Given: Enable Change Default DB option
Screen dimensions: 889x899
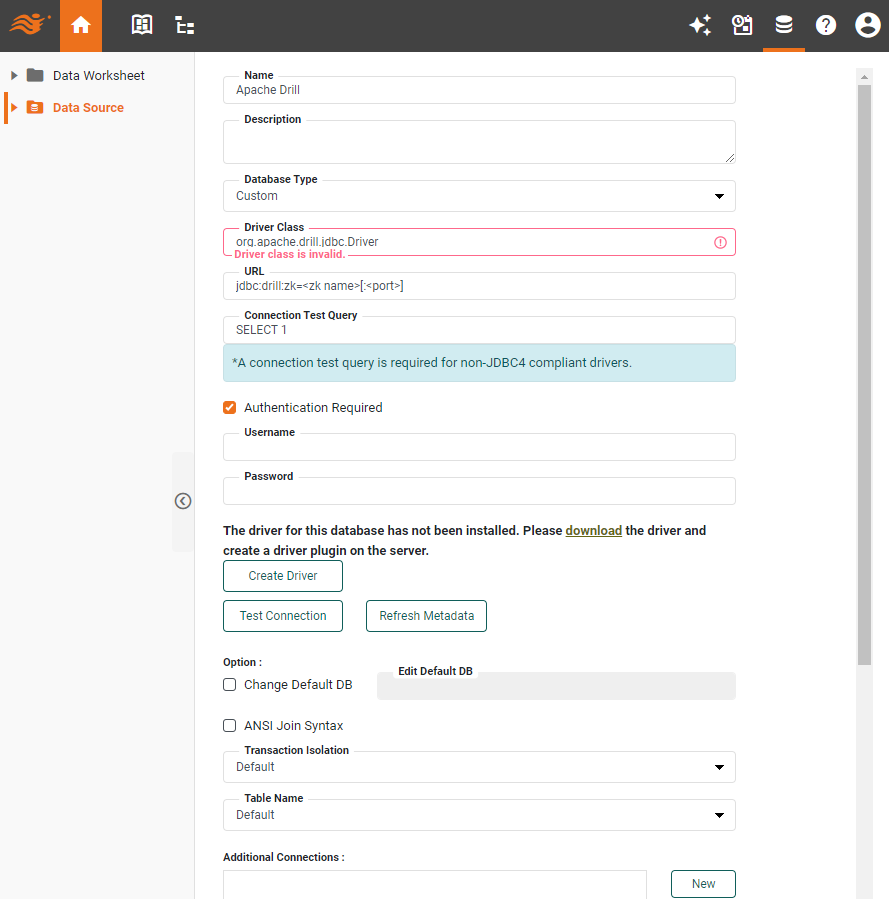Looking at the screenshot, I should coord(229,684).
